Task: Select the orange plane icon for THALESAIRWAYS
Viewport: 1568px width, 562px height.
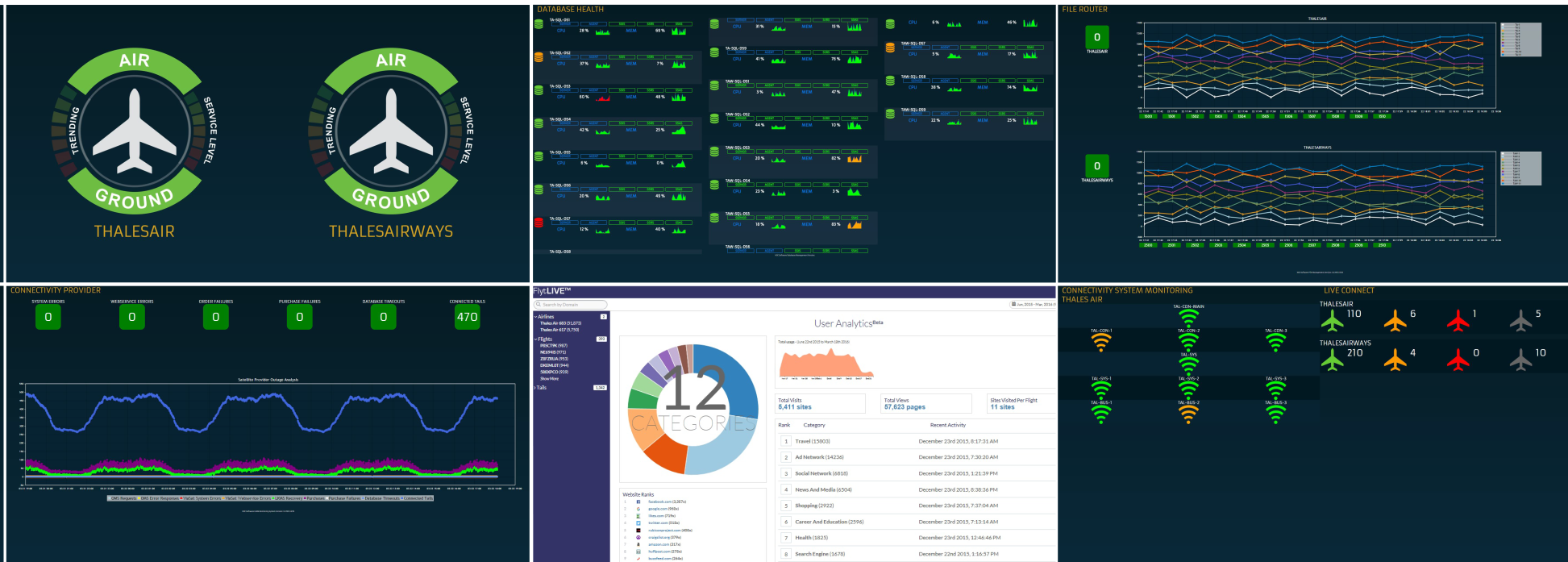Action: [1395, 360]
